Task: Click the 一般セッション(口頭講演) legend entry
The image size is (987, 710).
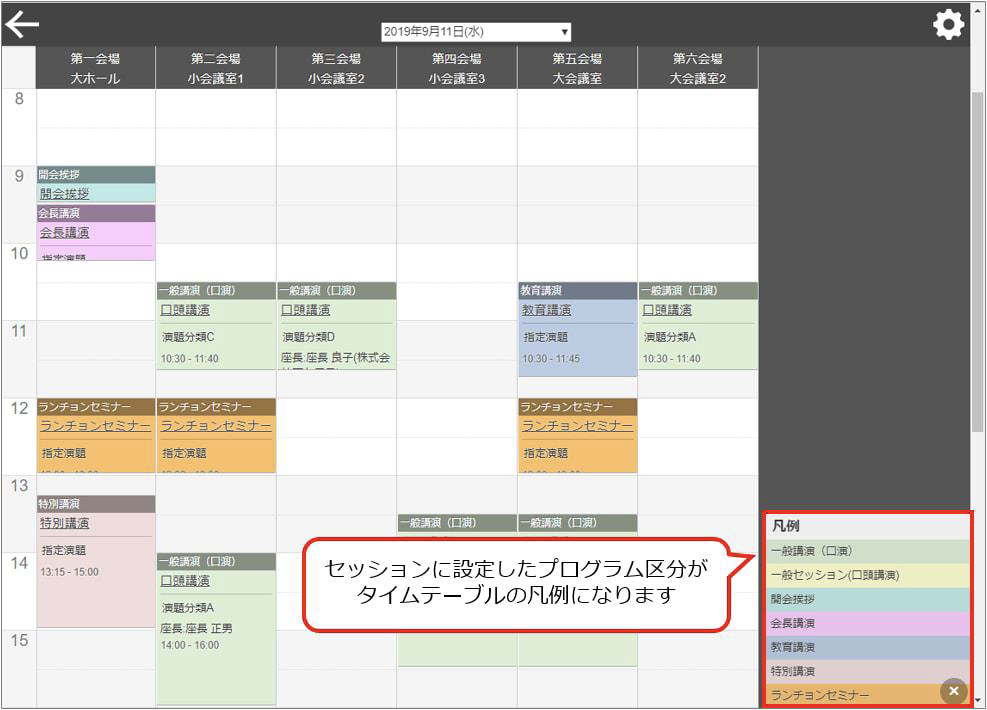Action: (x=865, y=575)
